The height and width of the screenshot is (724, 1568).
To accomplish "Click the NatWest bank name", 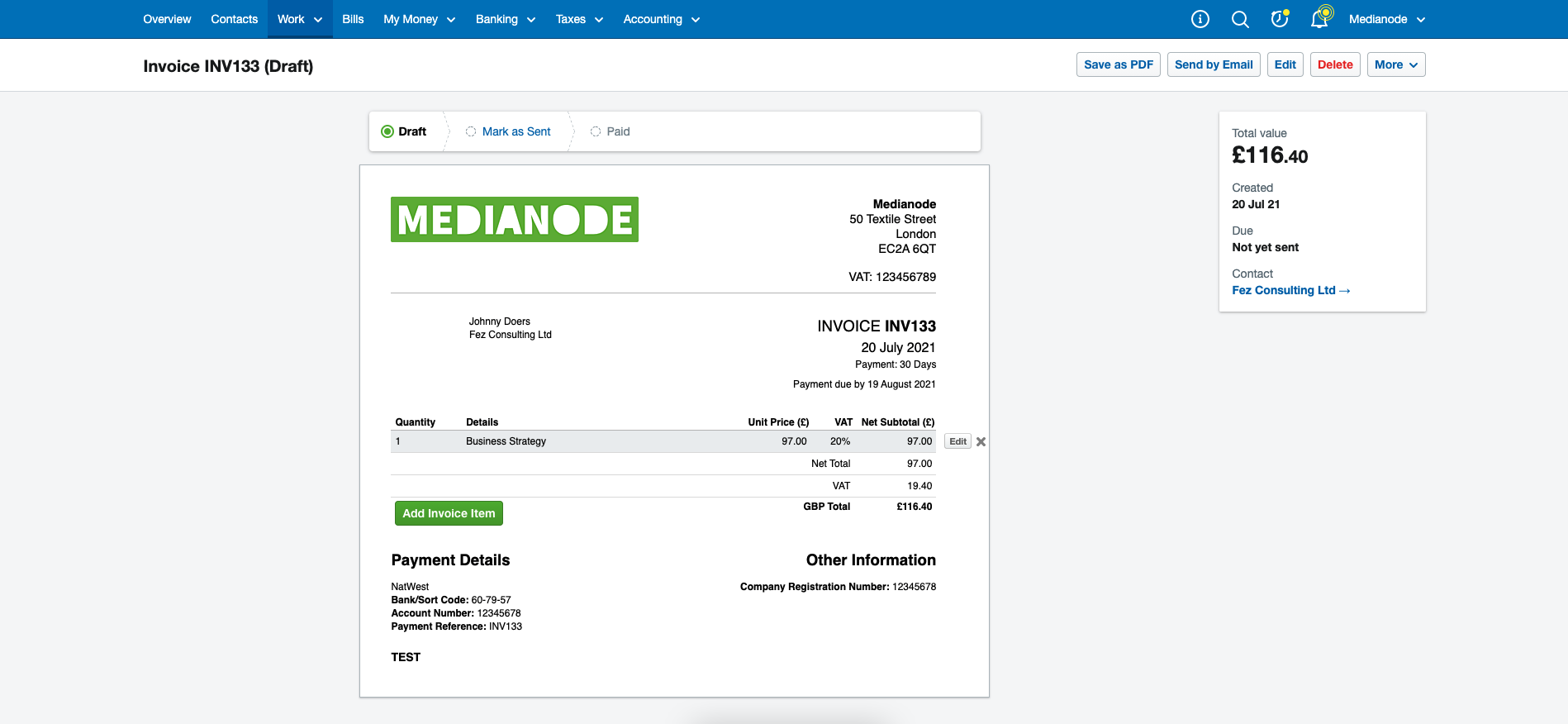I will [x=410, y=587].
